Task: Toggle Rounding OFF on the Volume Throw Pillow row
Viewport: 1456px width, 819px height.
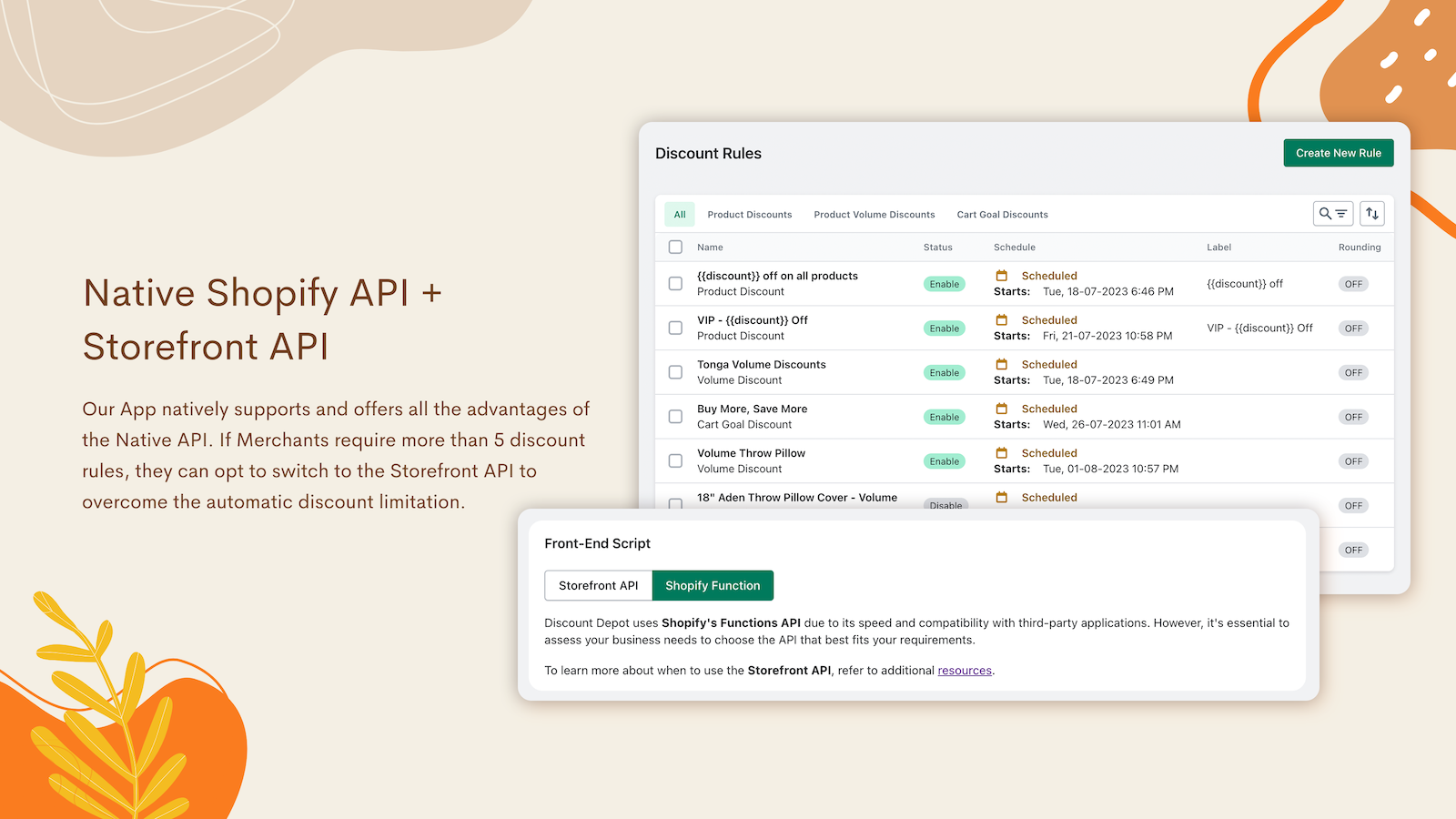Action: (x=1353, y=460)
